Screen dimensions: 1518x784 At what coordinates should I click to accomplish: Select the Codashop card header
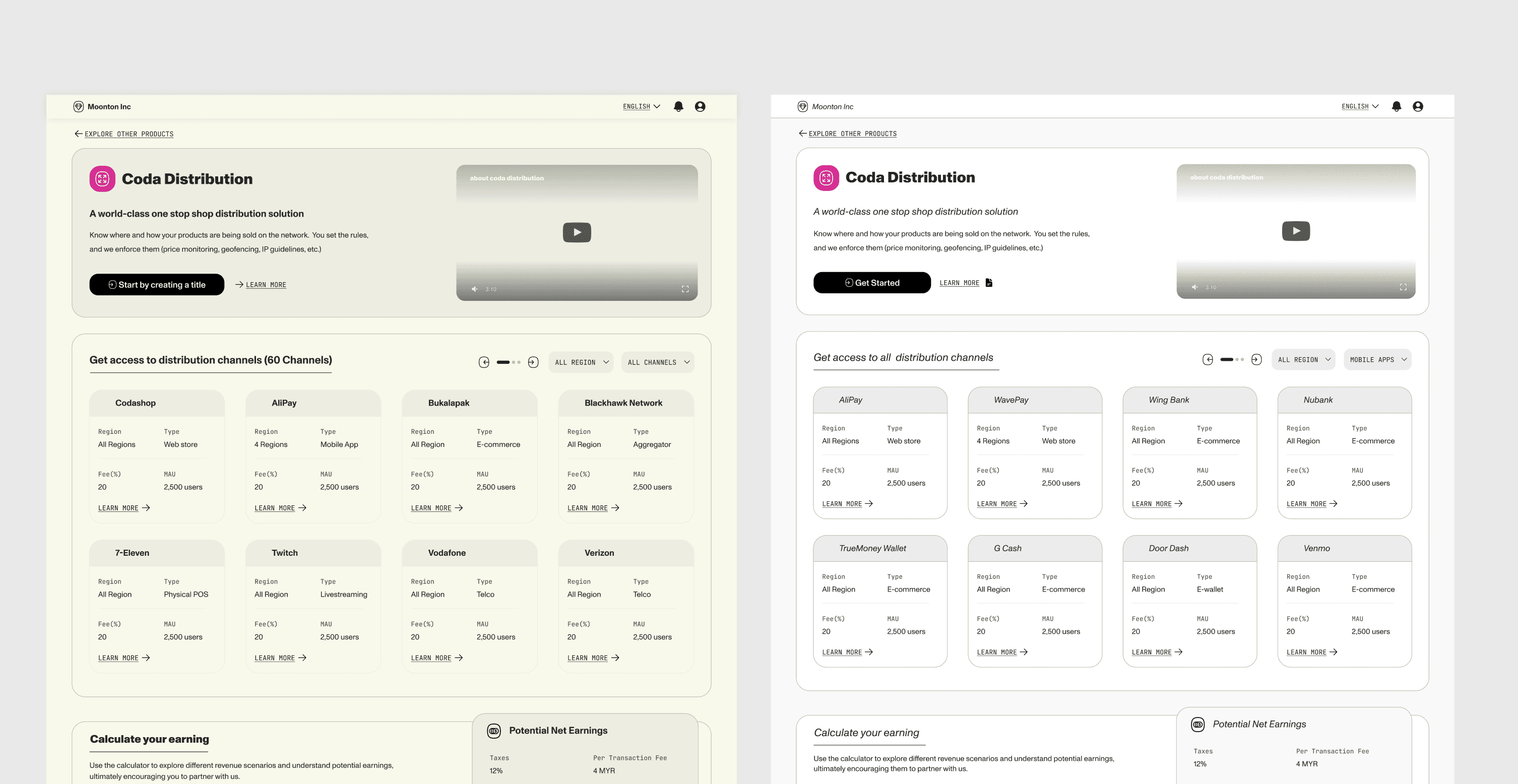pos(157,403)
